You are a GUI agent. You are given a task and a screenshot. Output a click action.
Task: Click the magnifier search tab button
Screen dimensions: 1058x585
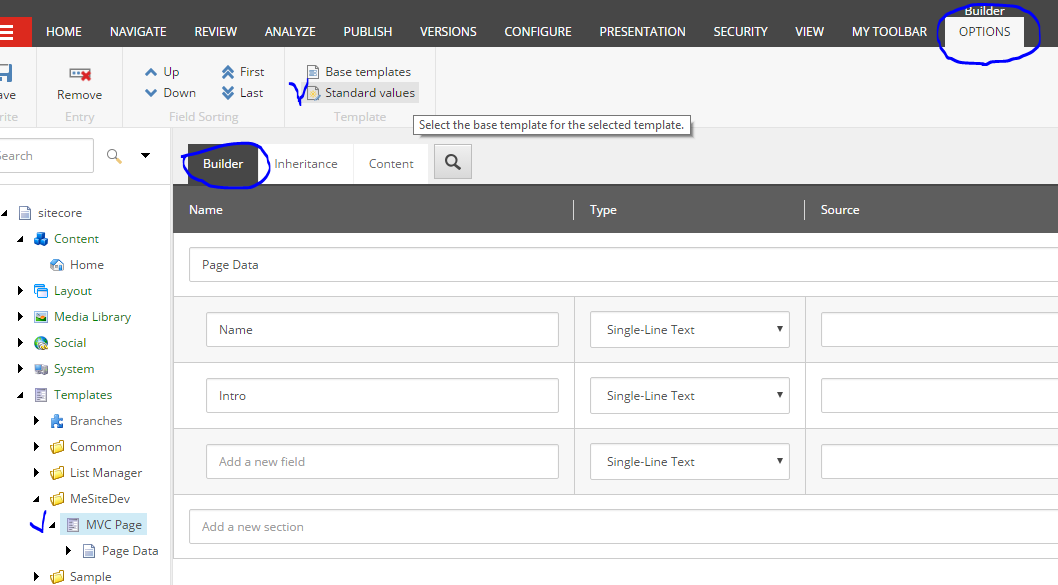tap(453, 162)
